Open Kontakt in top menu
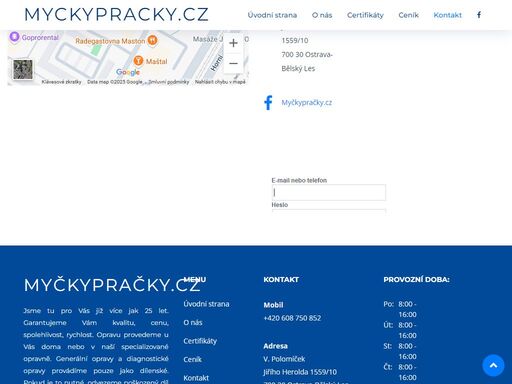 (448, 15)
